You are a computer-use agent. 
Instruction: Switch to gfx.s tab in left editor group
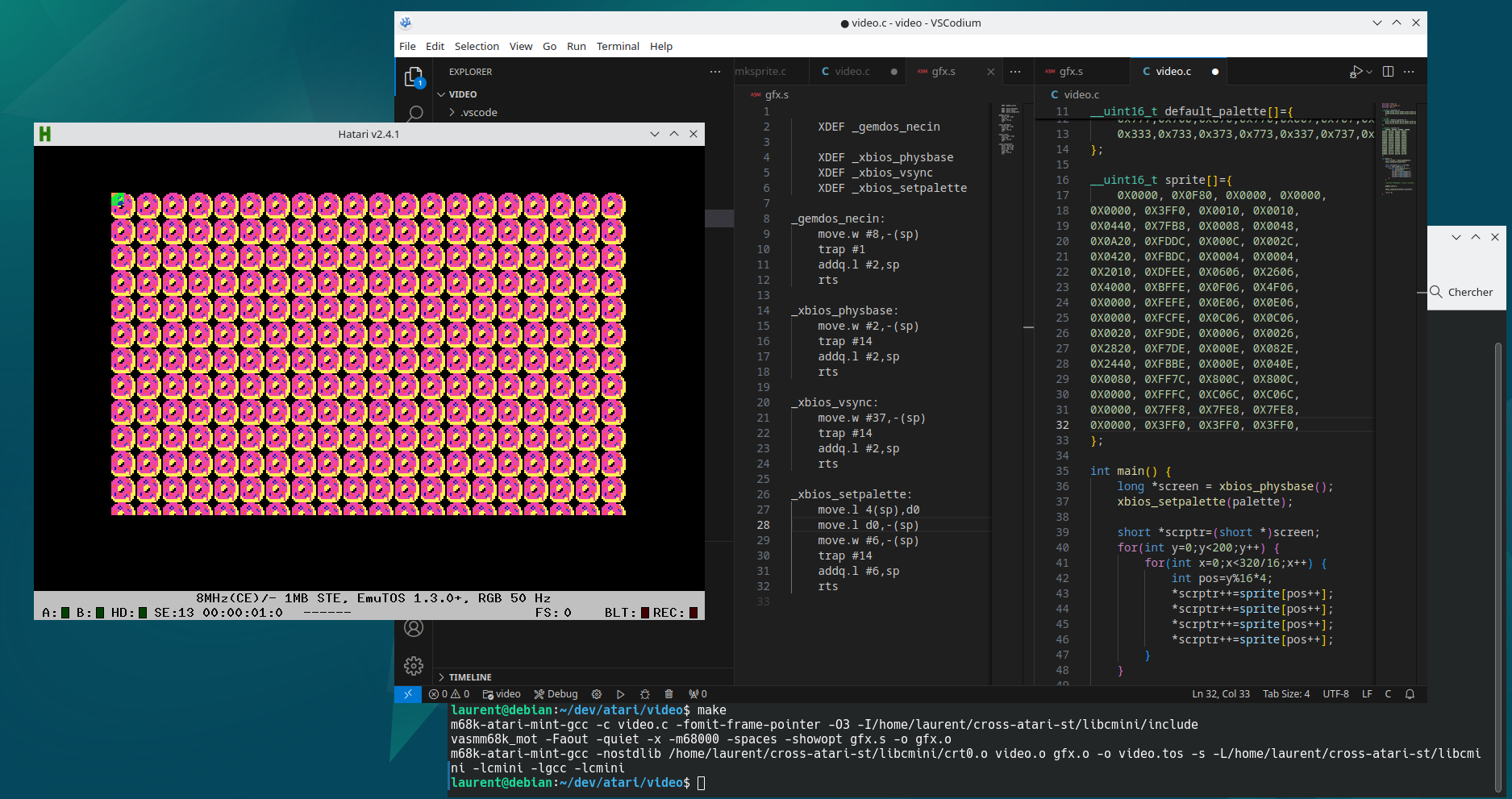[943, 72]
